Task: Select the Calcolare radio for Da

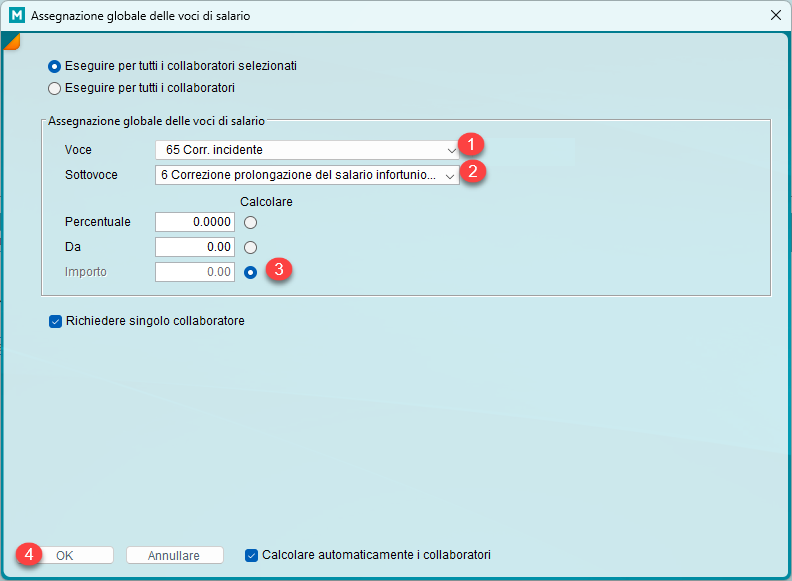Action: click(x=251, y=247)
